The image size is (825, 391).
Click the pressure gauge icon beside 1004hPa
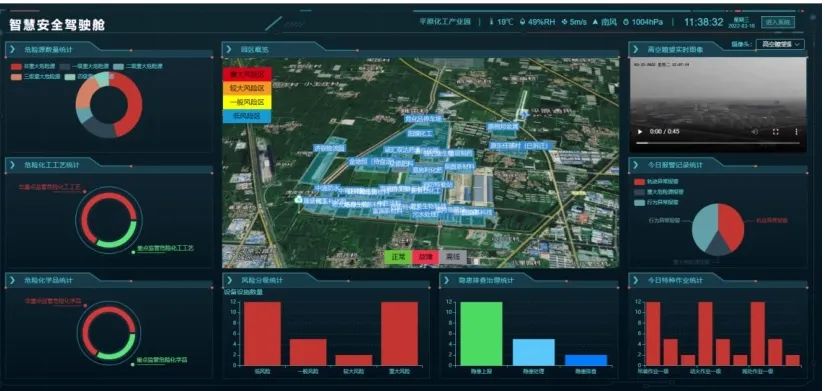[626, 22]
